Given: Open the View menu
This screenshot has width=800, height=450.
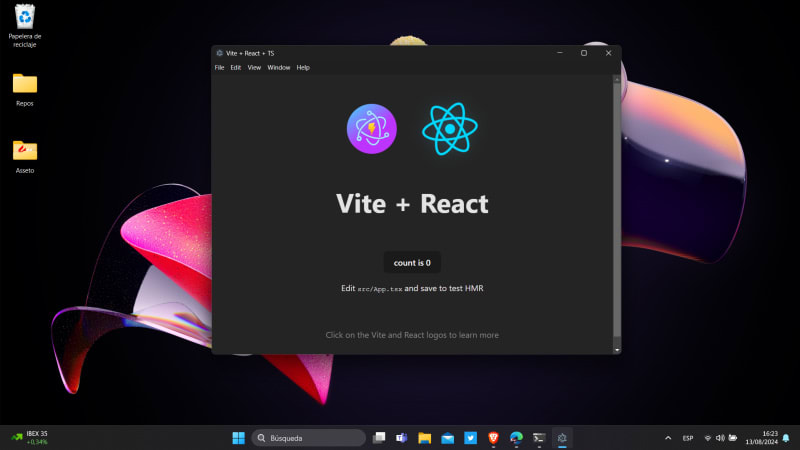Looking at the screenshot, I should pos(254,67).
